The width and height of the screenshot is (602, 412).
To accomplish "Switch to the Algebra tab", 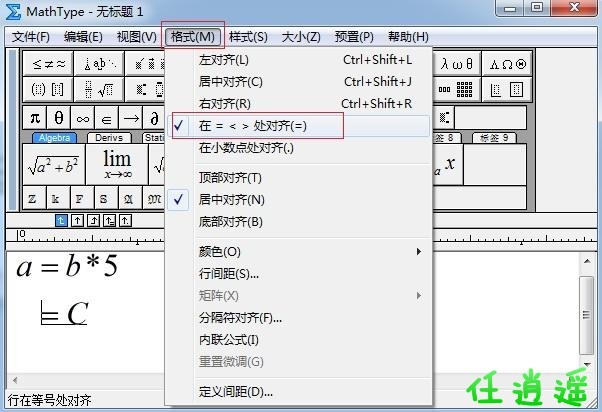I will point(55,137).
